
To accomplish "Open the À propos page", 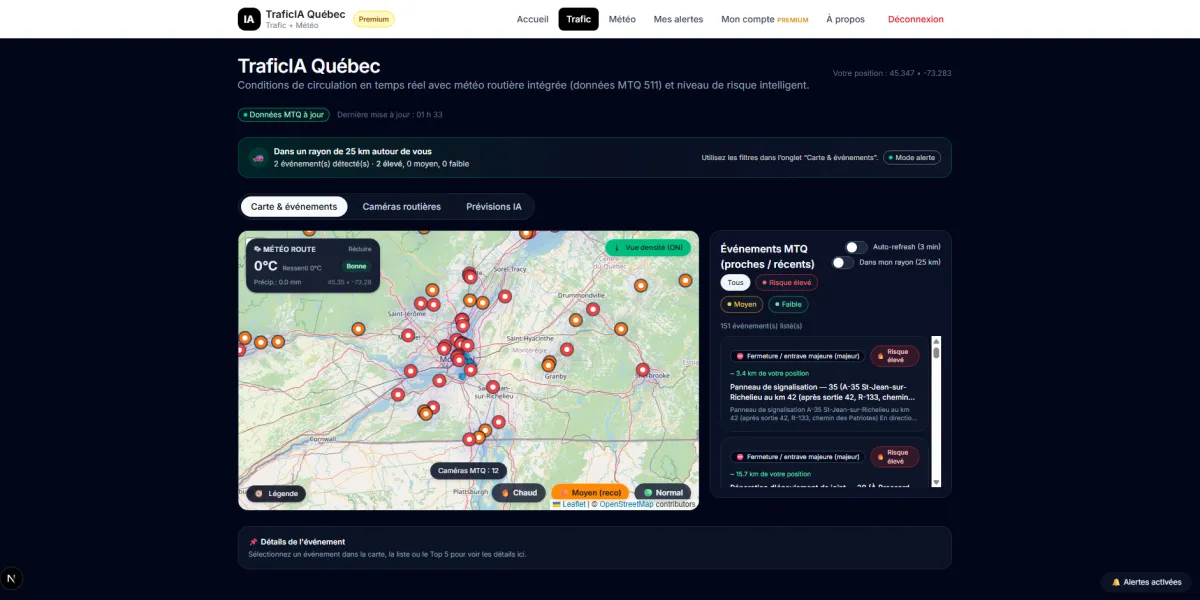I will coord(845,19).
